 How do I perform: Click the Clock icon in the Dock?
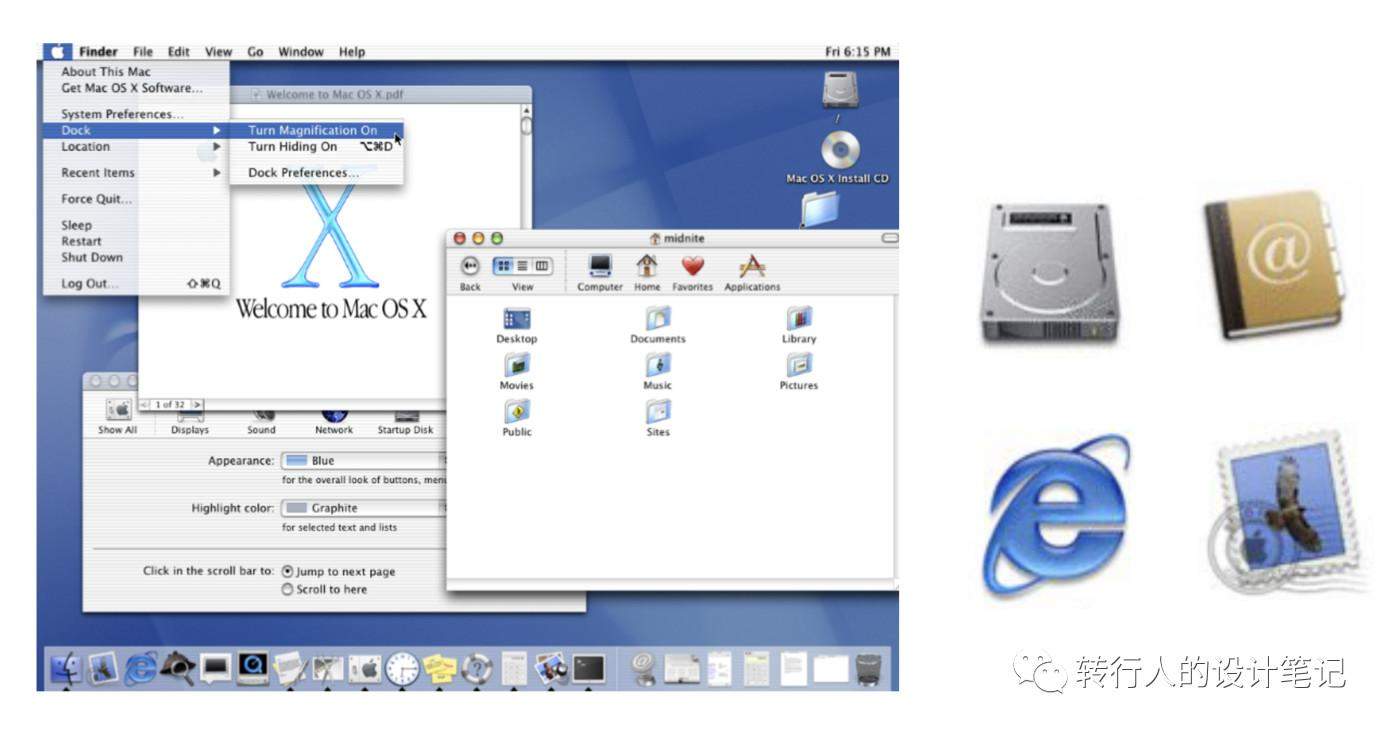click(x=402, y=668)
